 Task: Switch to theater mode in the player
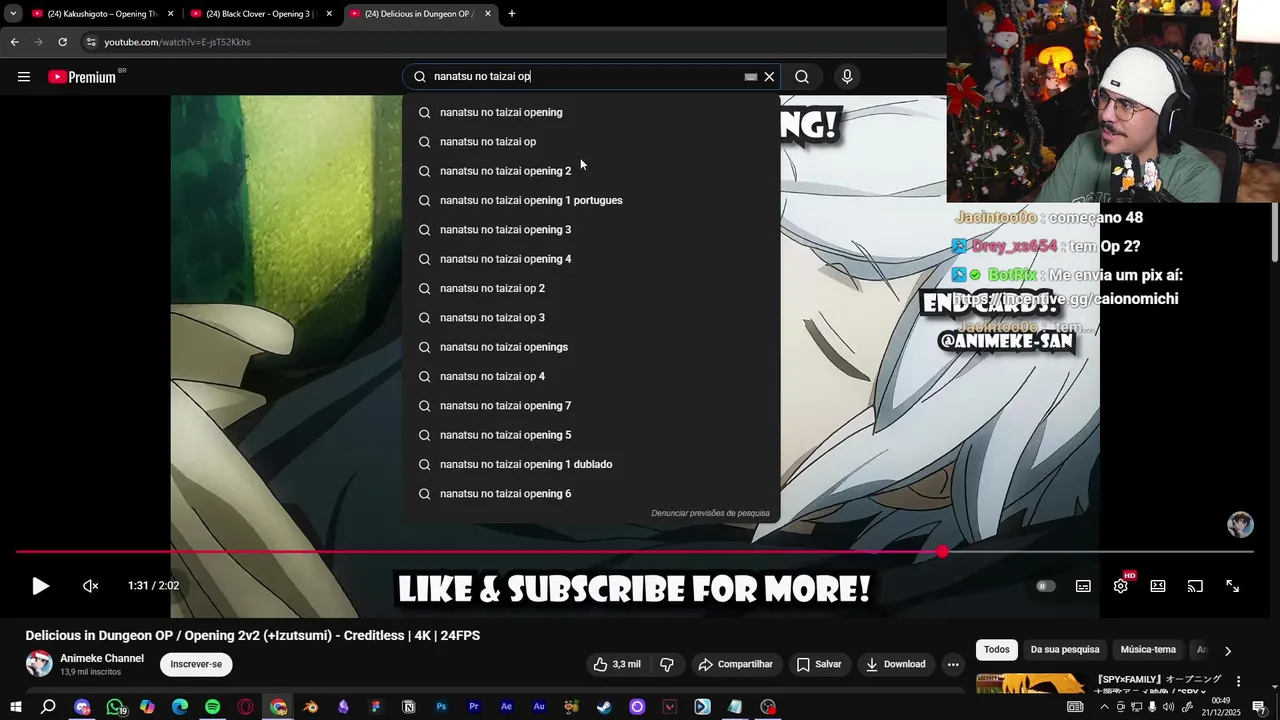click(1158, 586)
